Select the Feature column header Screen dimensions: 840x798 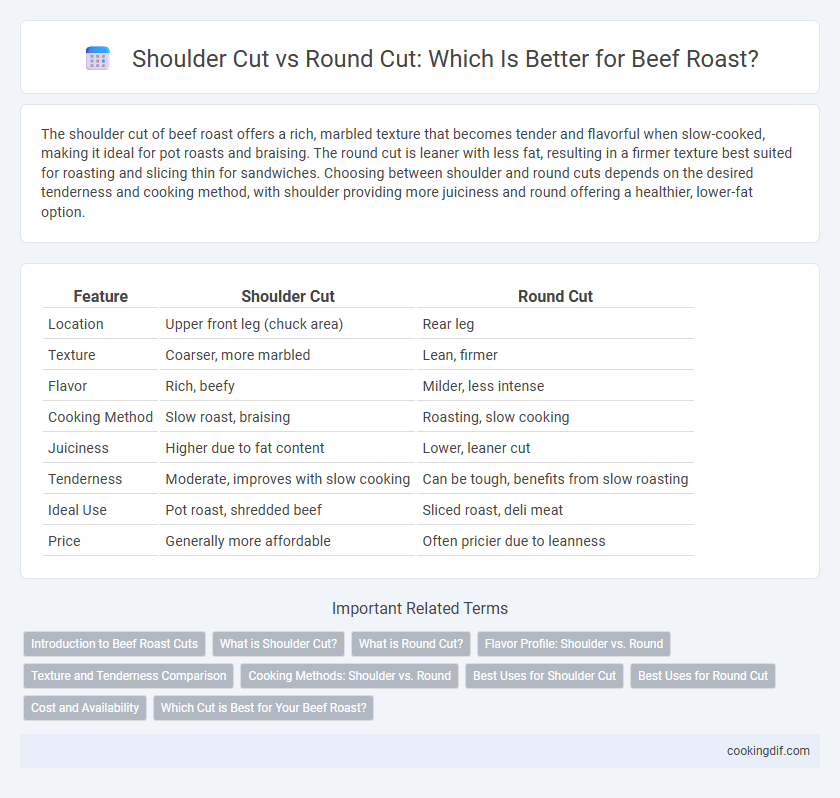tap(100, 296)
